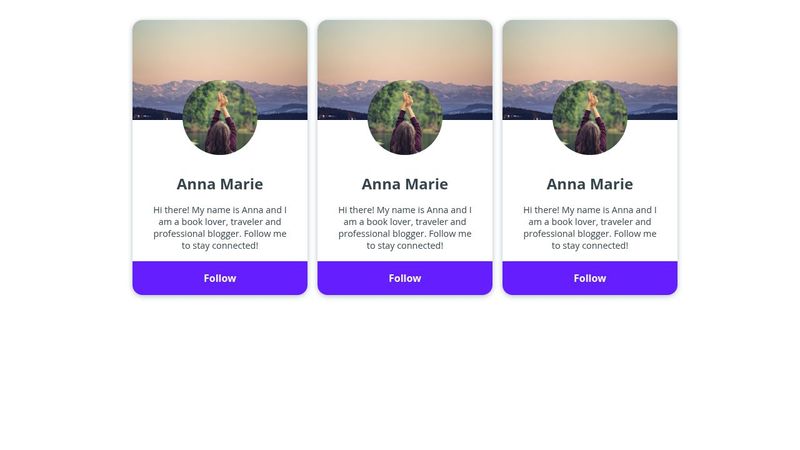Select the circular avatar on the right card
This screenshot has height=450, width=800.
pos(590,117)
